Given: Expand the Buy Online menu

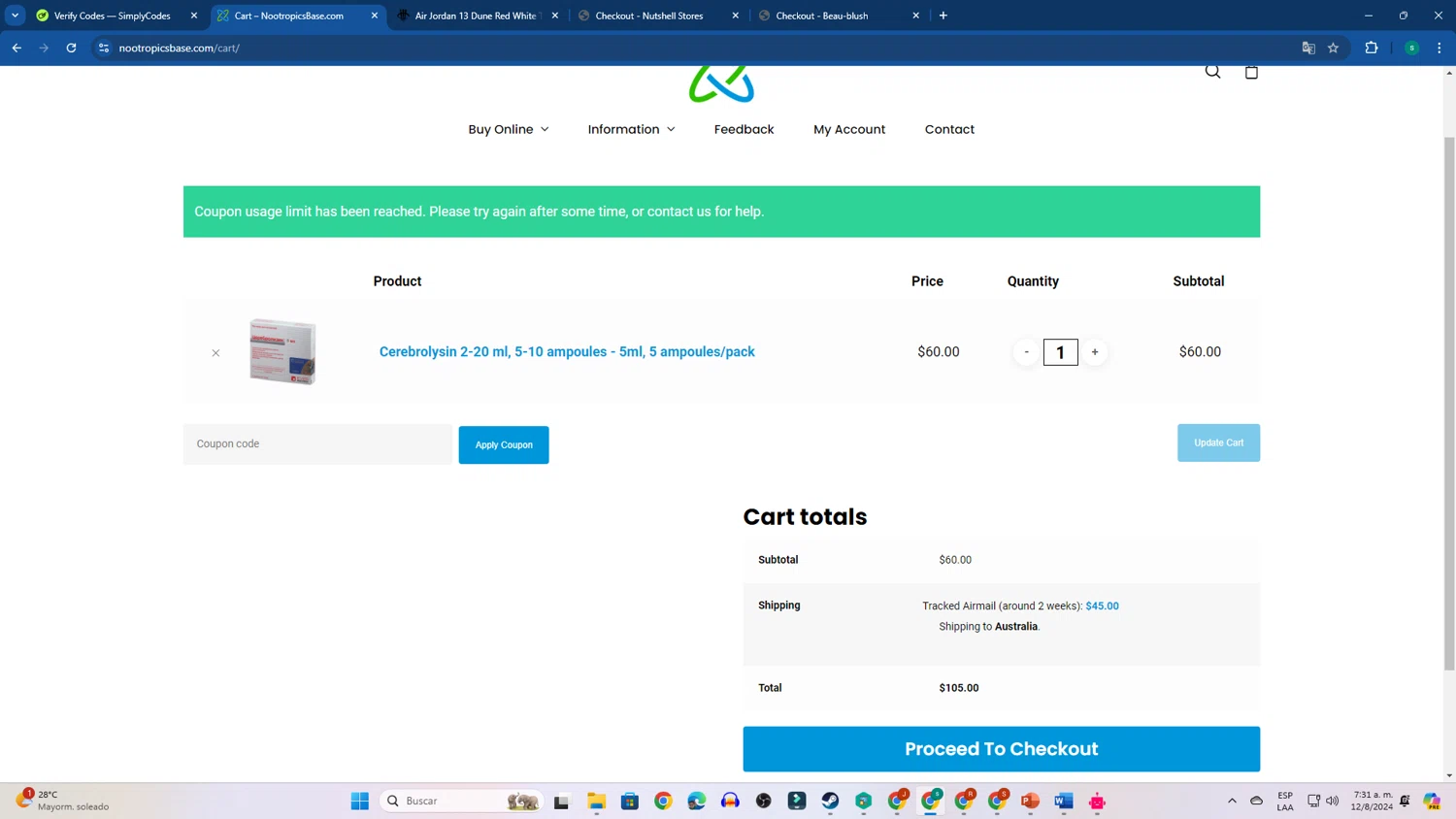Looking at the screenshot, I should (x=509, y=129).
